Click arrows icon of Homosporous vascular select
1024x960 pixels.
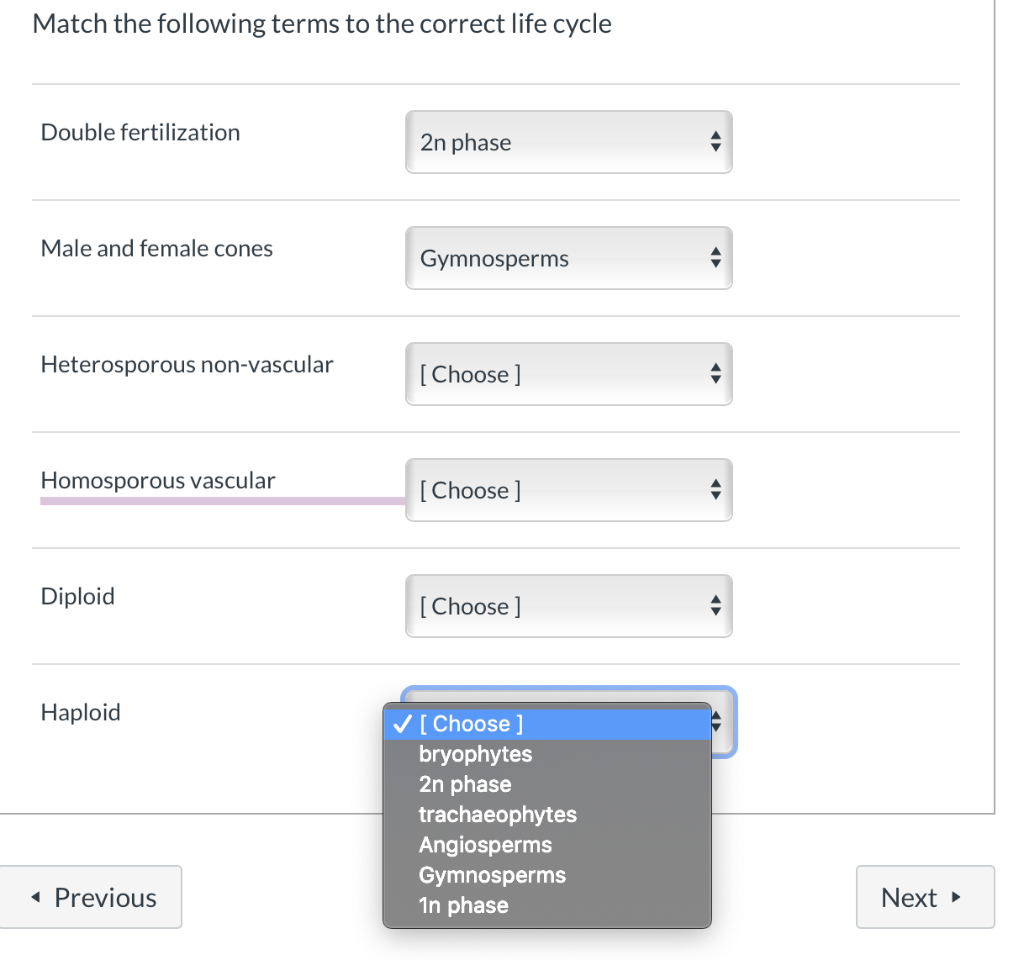[715, 491]
